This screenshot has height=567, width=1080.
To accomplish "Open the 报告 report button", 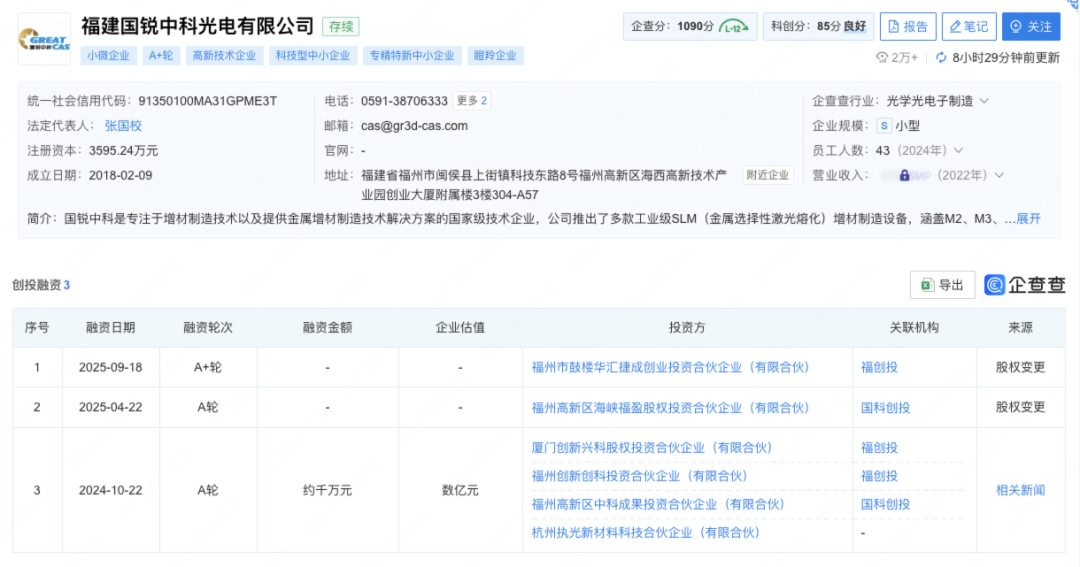I will point(907,27).
